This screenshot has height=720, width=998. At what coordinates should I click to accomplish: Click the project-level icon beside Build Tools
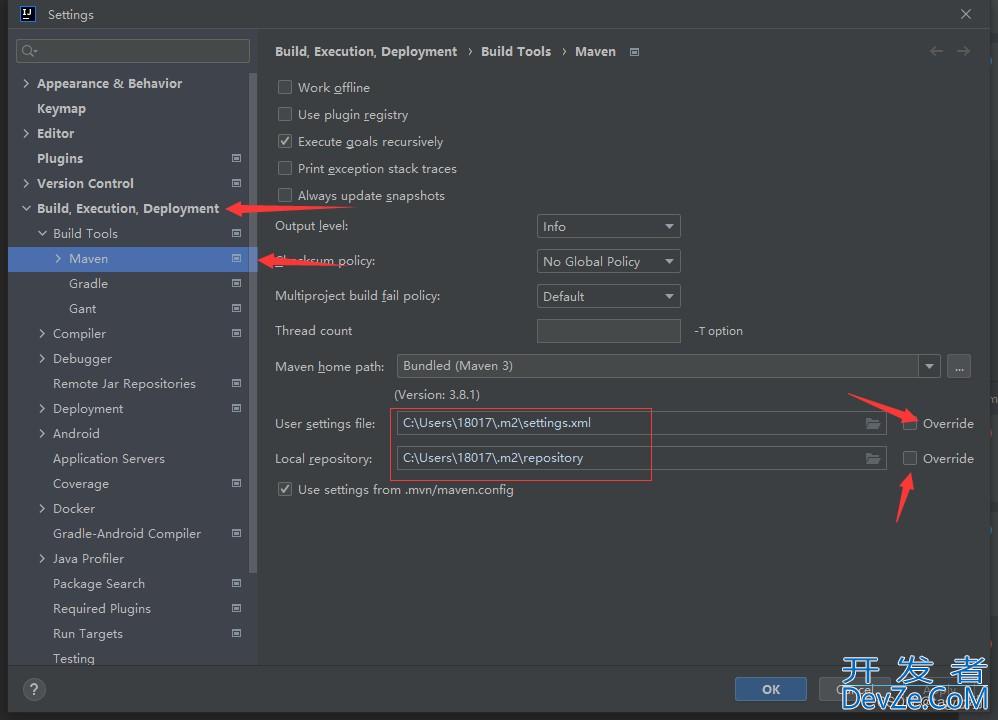236,234
